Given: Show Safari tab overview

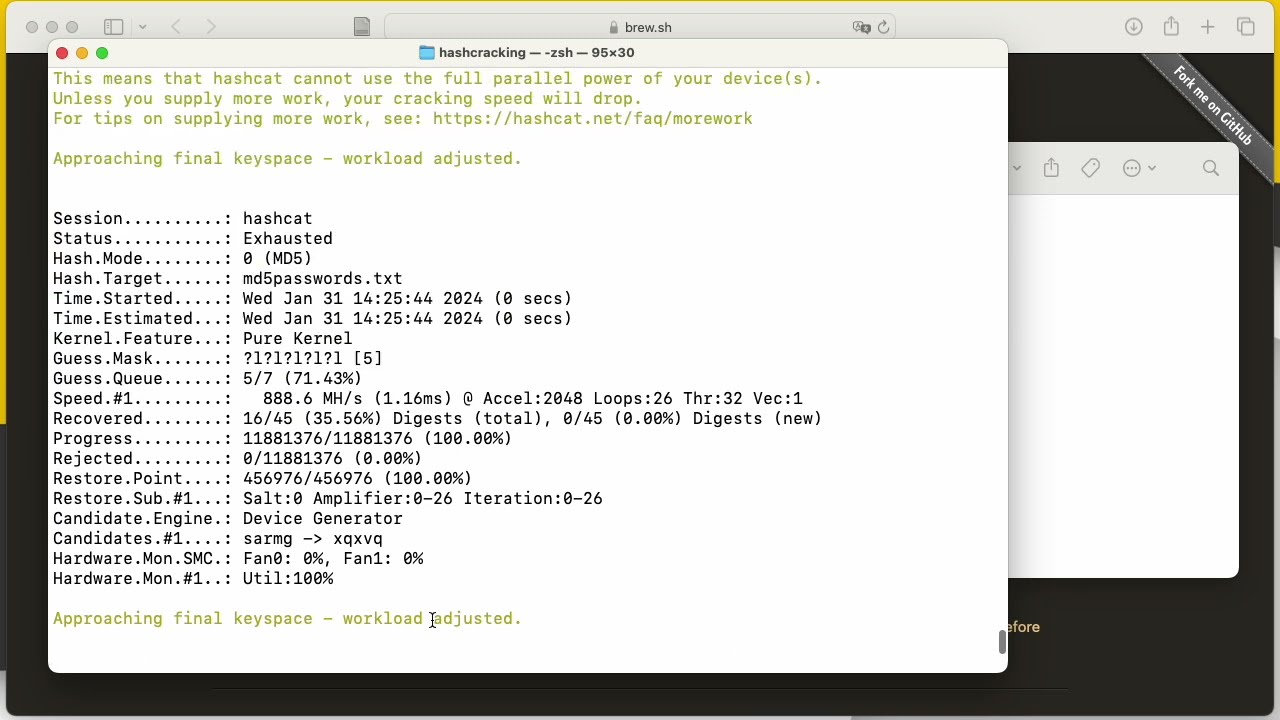Looking at the screenshot, I should 1246,27.
